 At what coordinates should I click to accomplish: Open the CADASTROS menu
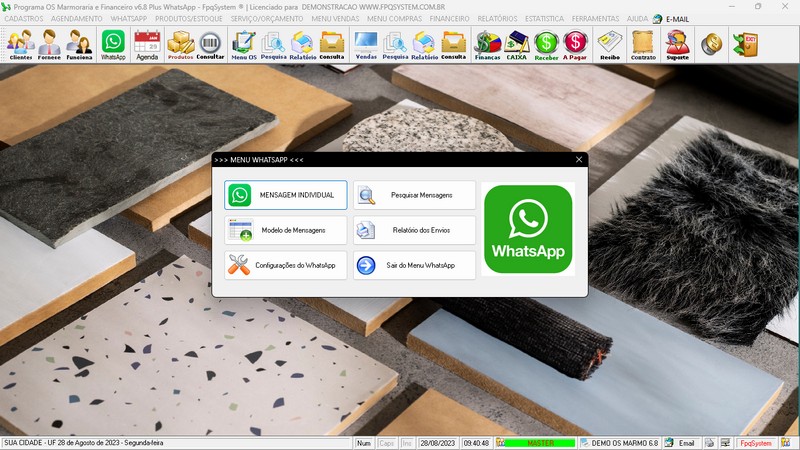pos(23,19)
